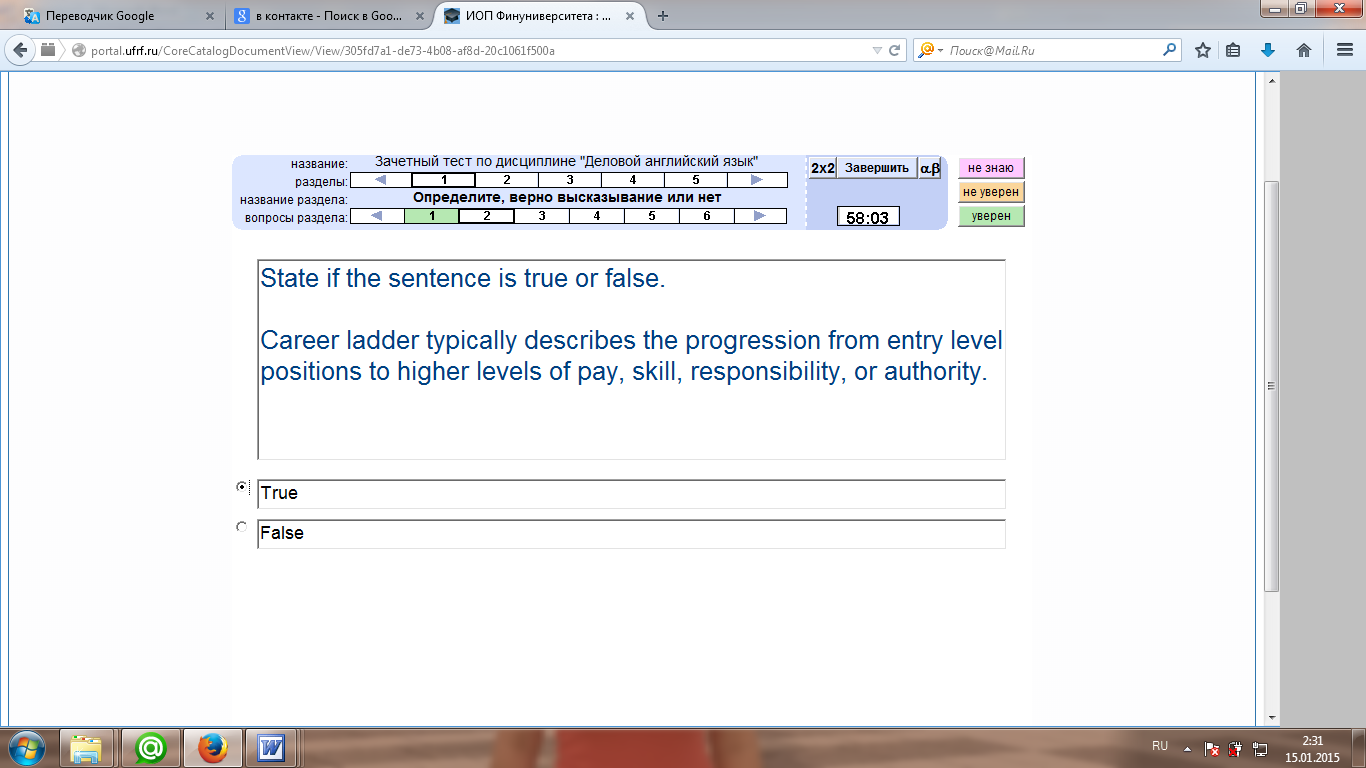
Task: Open question 6 in вопросы раздела row
Action: 707,216
